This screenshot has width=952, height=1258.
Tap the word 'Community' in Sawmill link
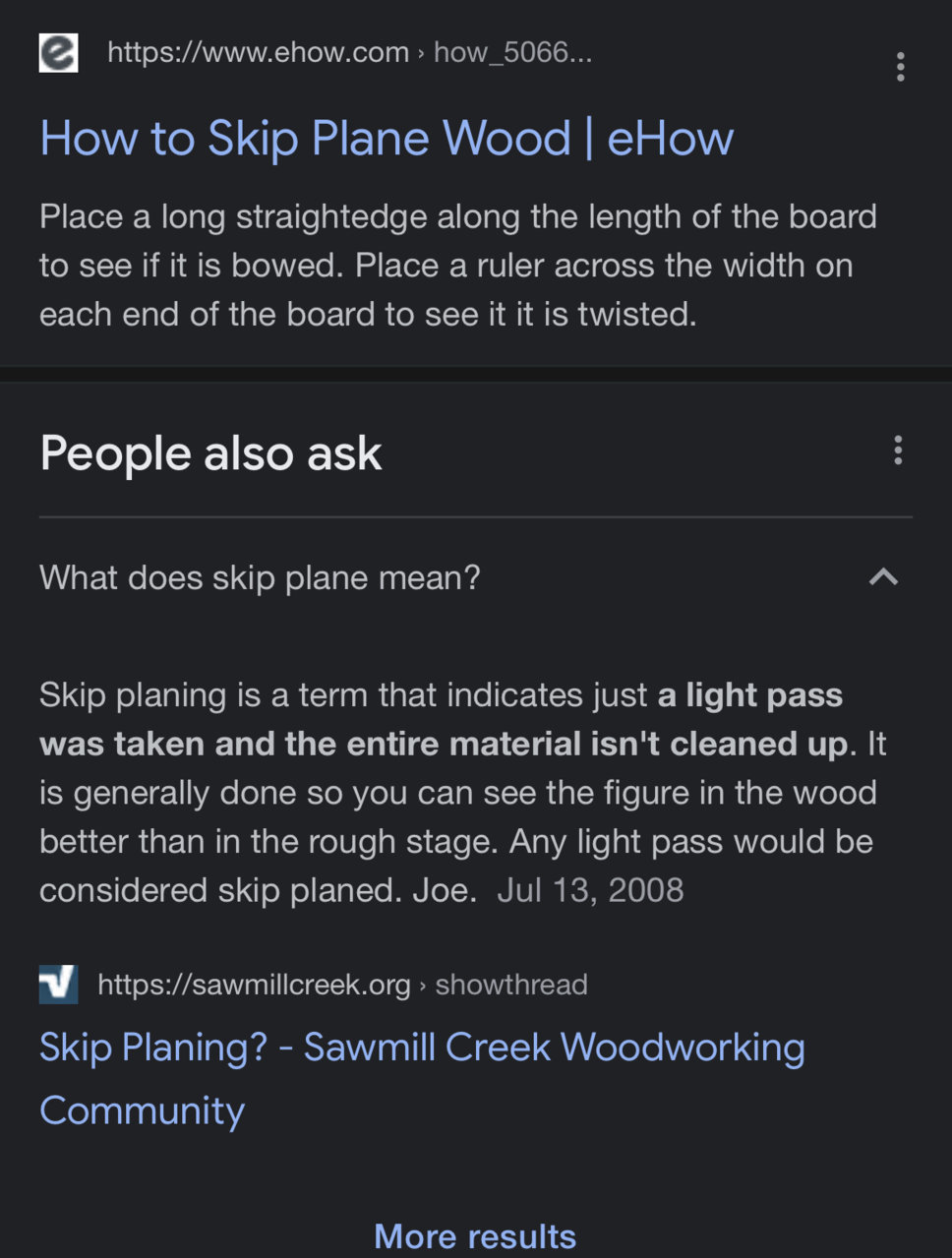pos(142,1110)
